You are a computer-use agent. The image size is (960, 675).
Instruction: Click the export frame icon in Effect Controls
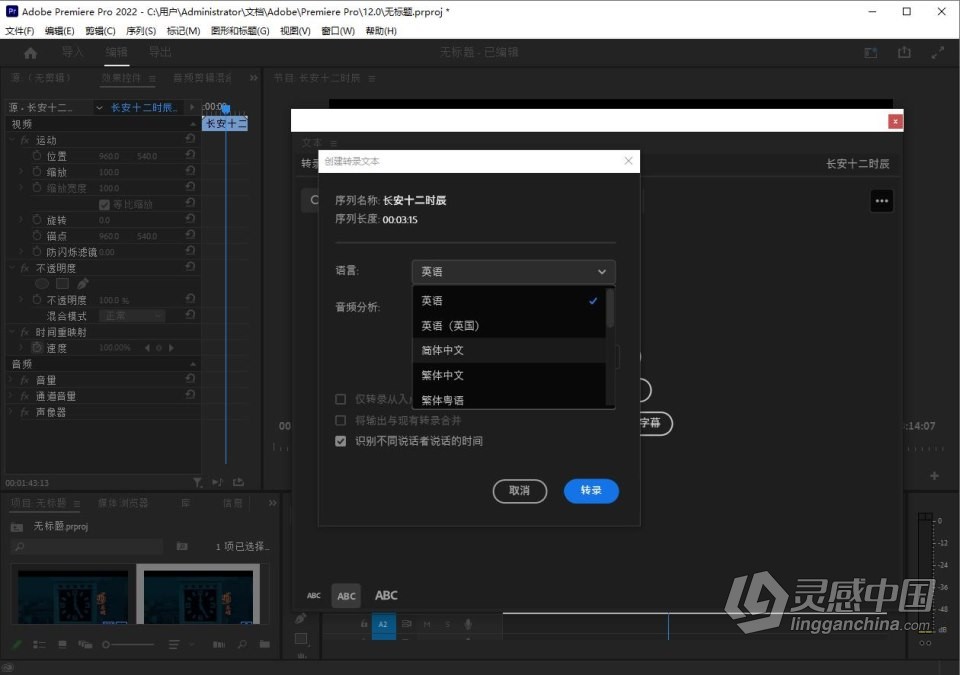[x=238, y=483]
